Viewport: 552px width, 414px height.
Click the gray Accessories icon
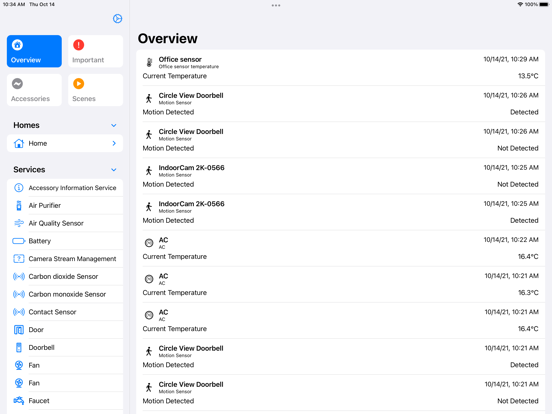point(17,83)
